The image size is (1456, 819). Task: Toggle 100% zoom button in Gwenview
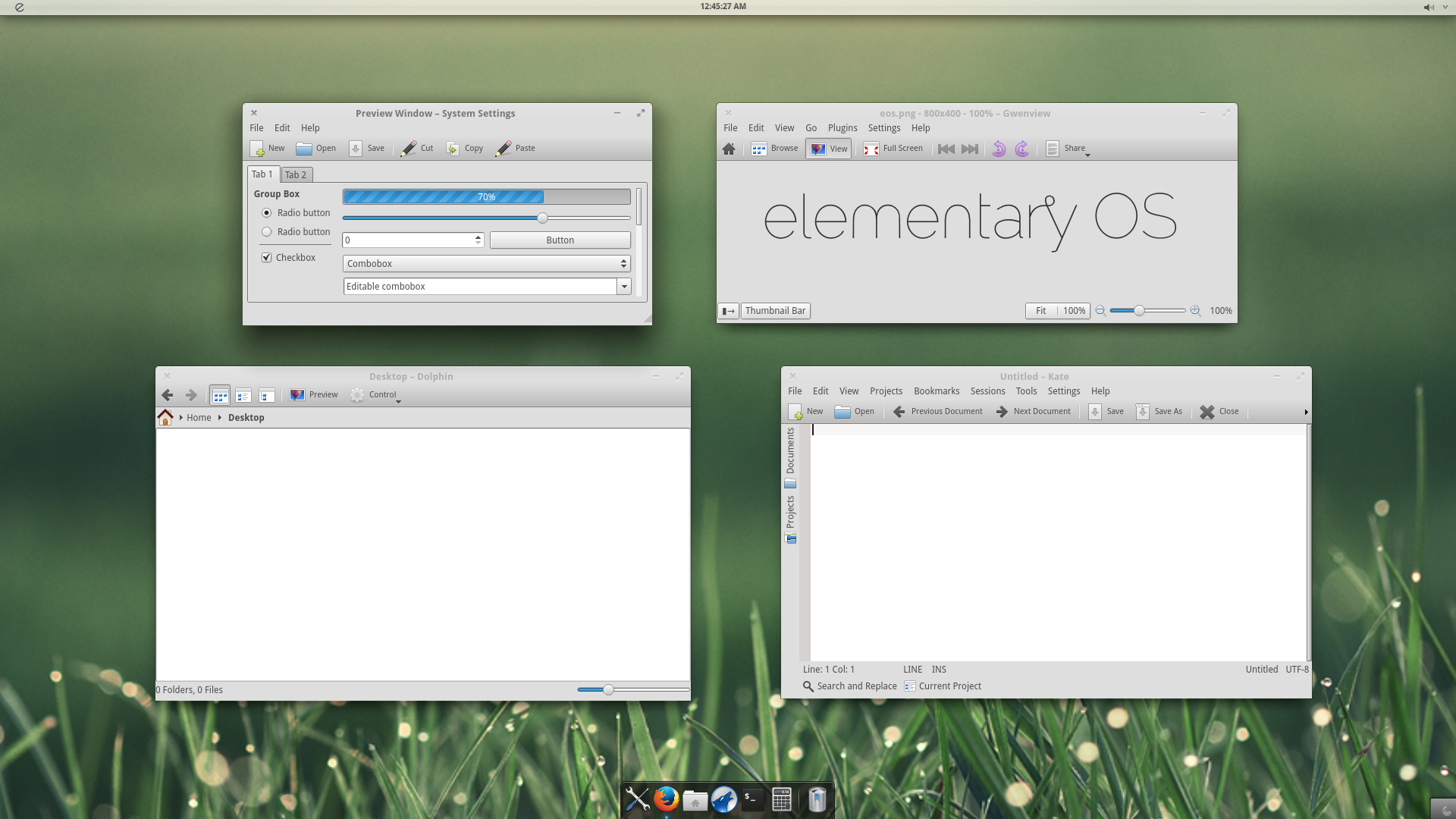[x=1074, y=311]
